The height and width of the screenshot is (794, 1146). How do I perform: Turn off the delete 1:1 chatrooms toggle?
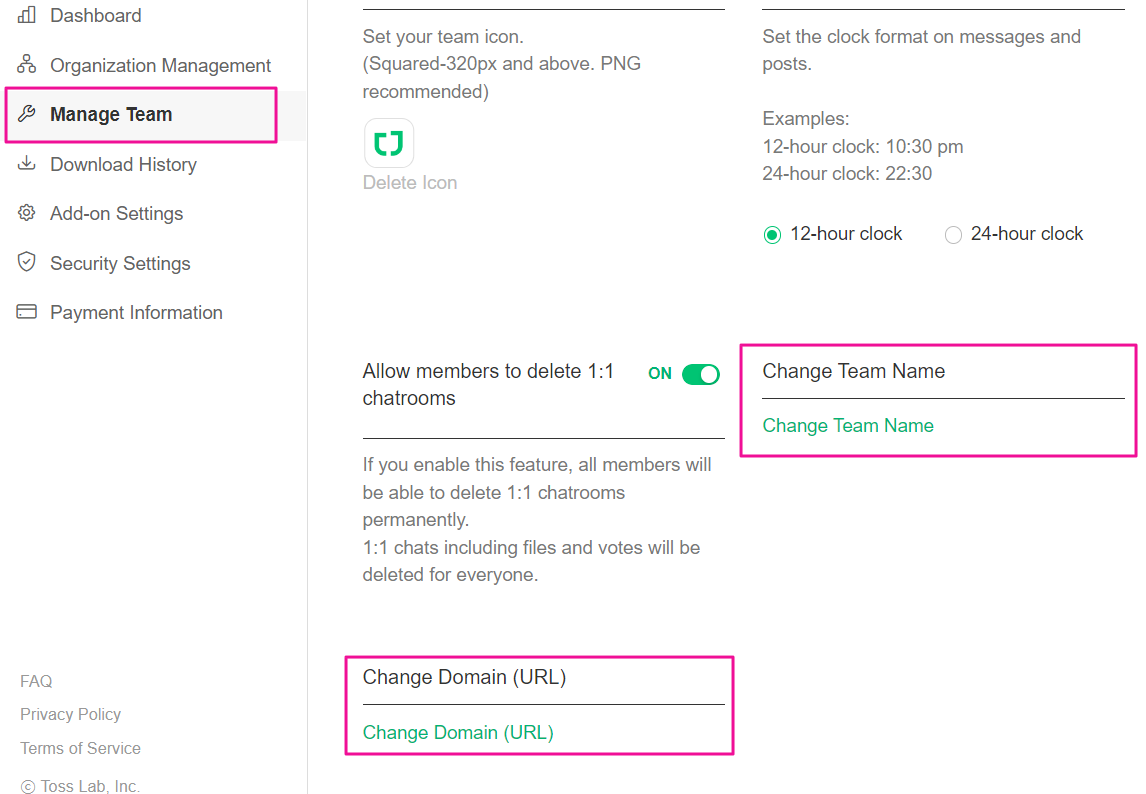[700, 374]
